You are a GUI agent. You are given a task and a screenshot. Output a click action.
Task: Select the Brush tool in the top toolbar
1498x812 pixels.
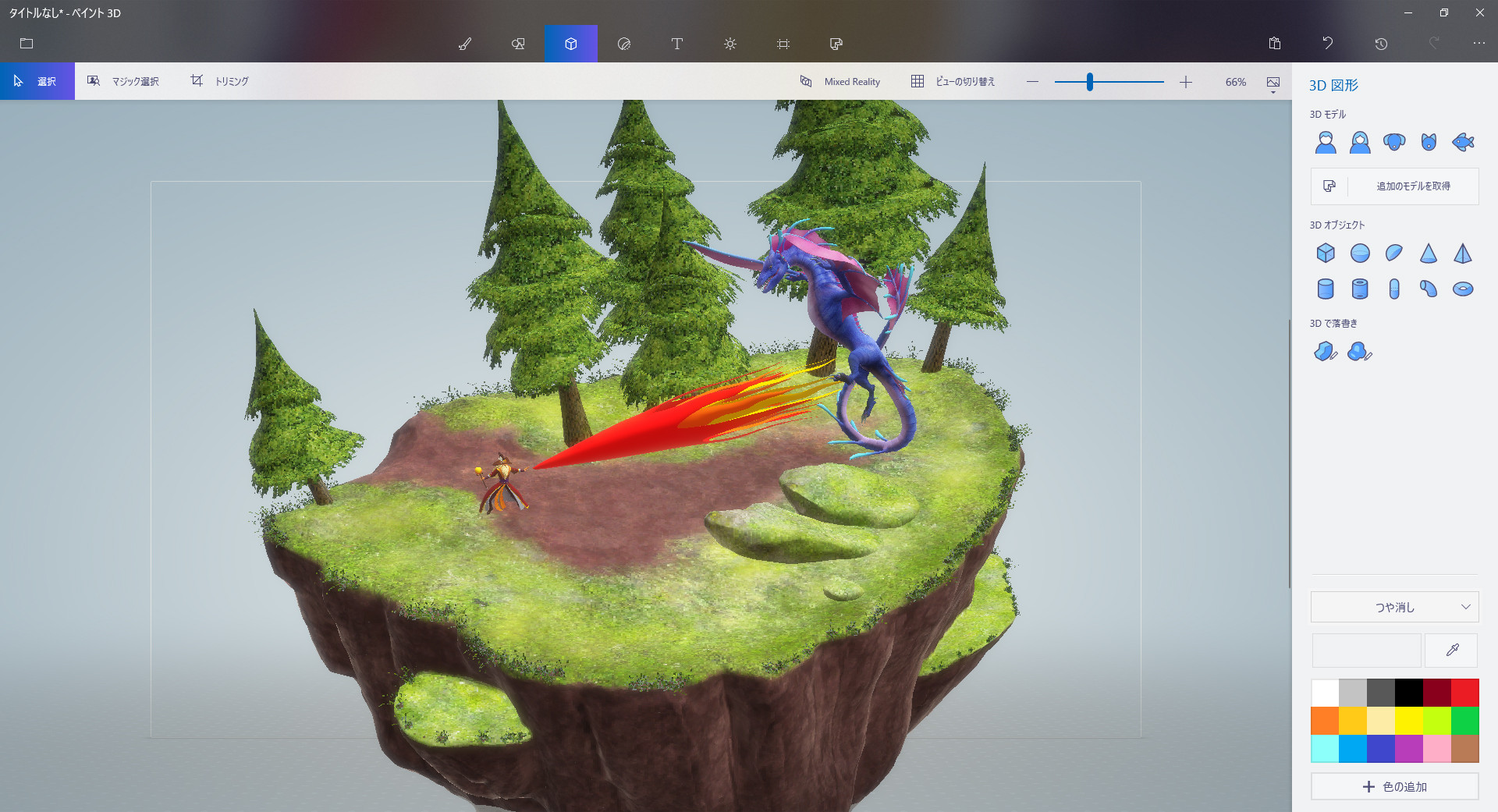point(465,44)
